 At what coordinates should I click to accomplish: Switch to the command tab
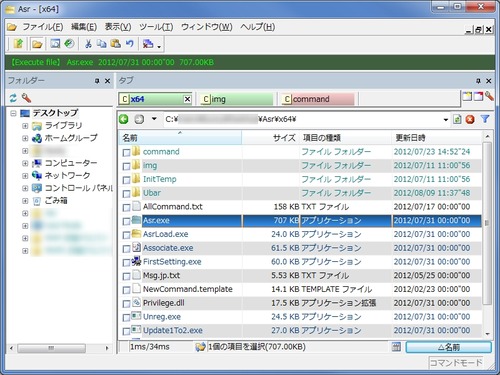(318, 99)
